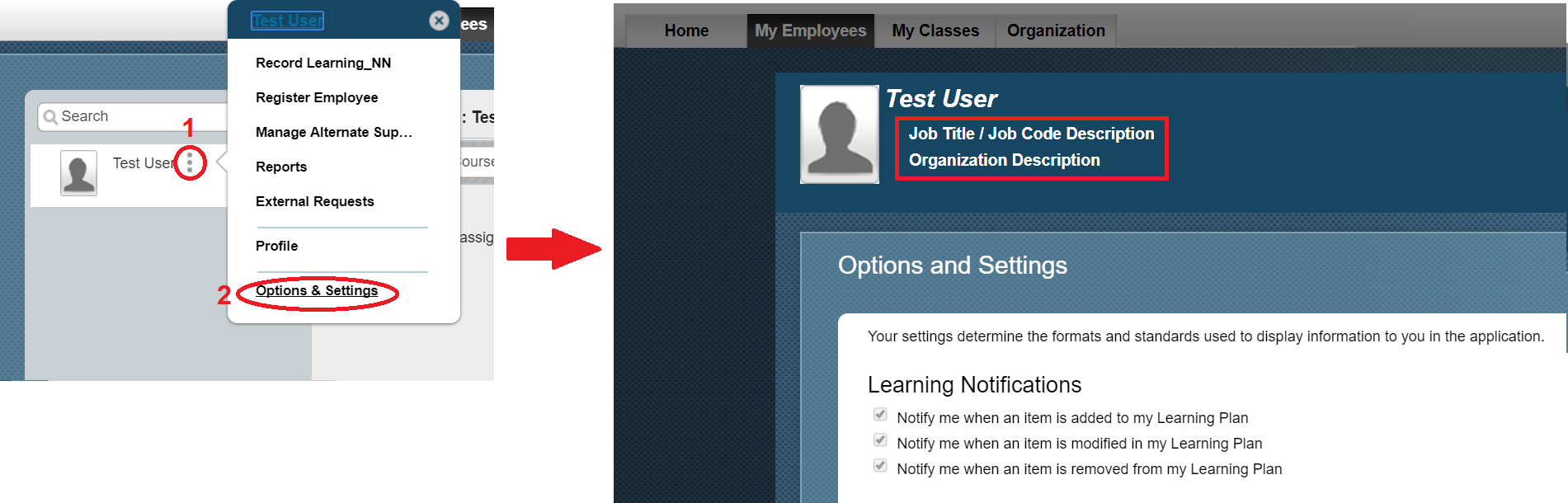
Task: Open Manage Alternate Sup… menu item
Action: point(334,132)
